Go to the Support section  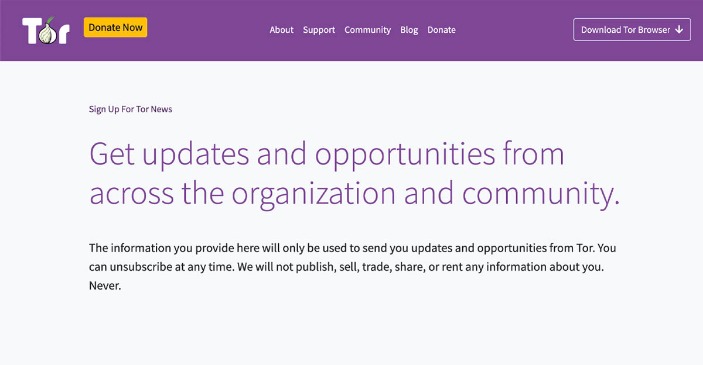point(319,30)
